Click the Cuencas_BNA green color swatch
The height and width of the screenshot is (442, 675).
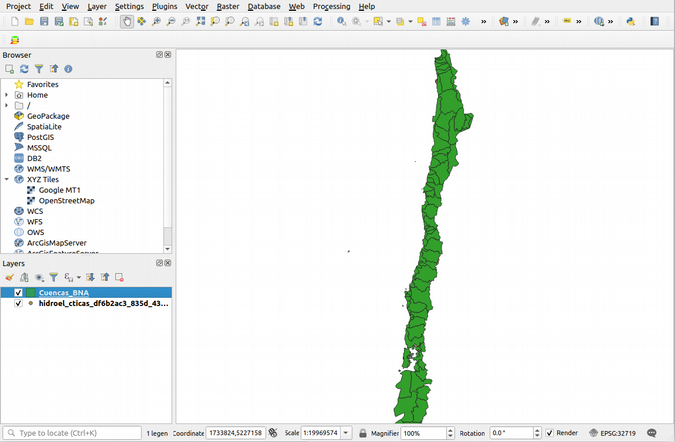31,293
